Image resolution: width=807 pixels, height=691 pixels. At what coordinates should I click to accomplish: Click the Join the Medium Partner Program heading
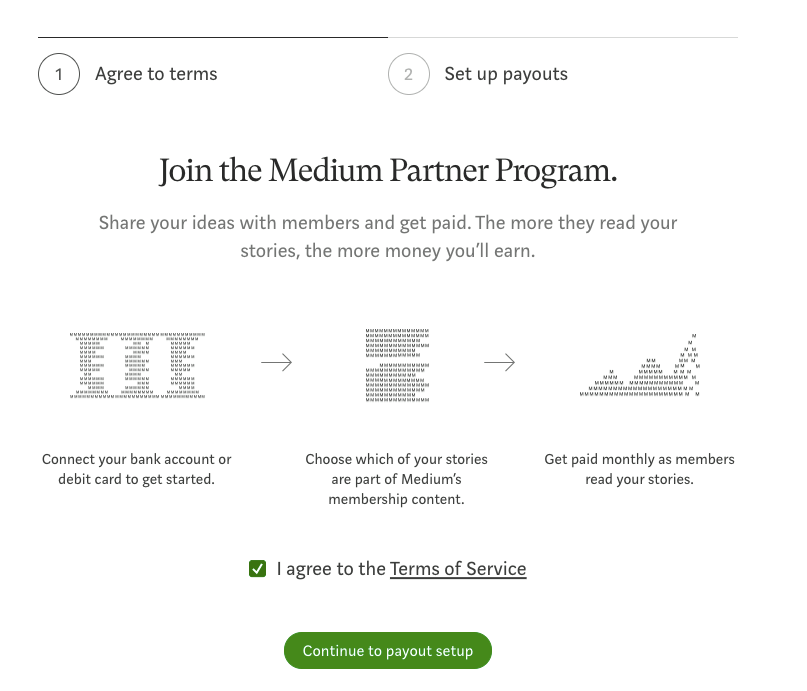click(x=388, y=170)
